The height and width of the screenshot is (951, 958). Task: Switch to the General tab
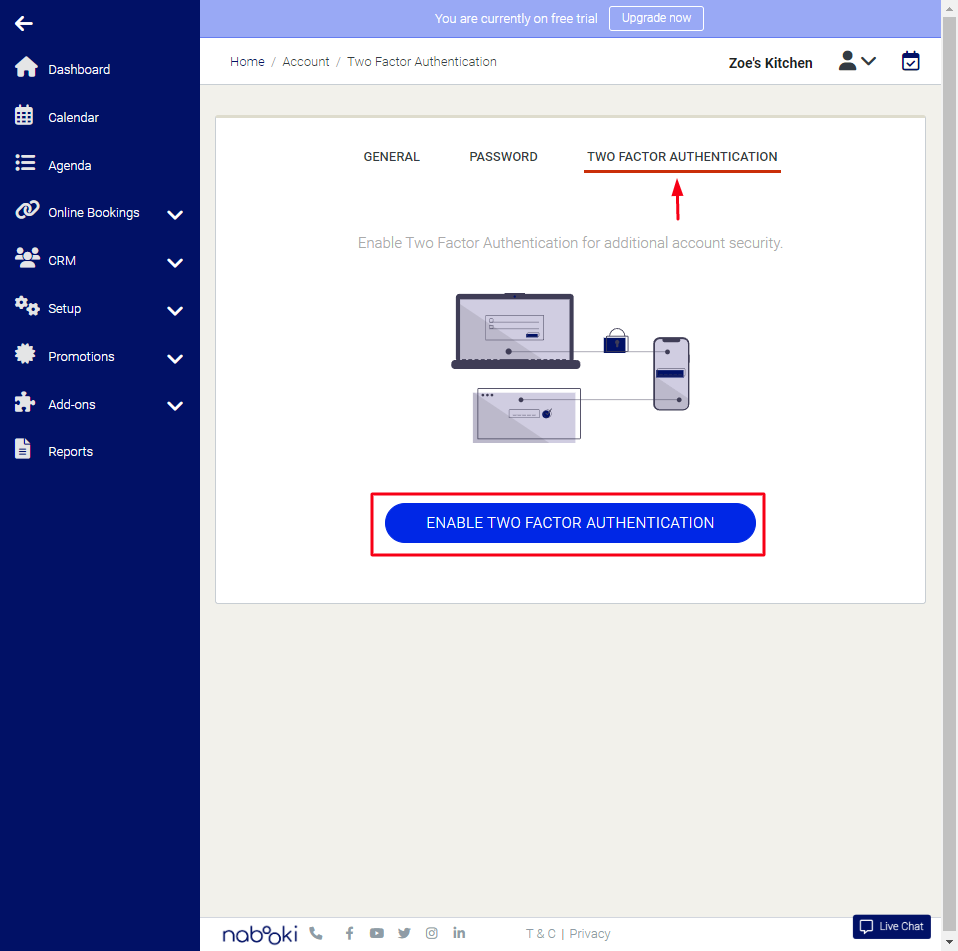click(x=392, y=157)
